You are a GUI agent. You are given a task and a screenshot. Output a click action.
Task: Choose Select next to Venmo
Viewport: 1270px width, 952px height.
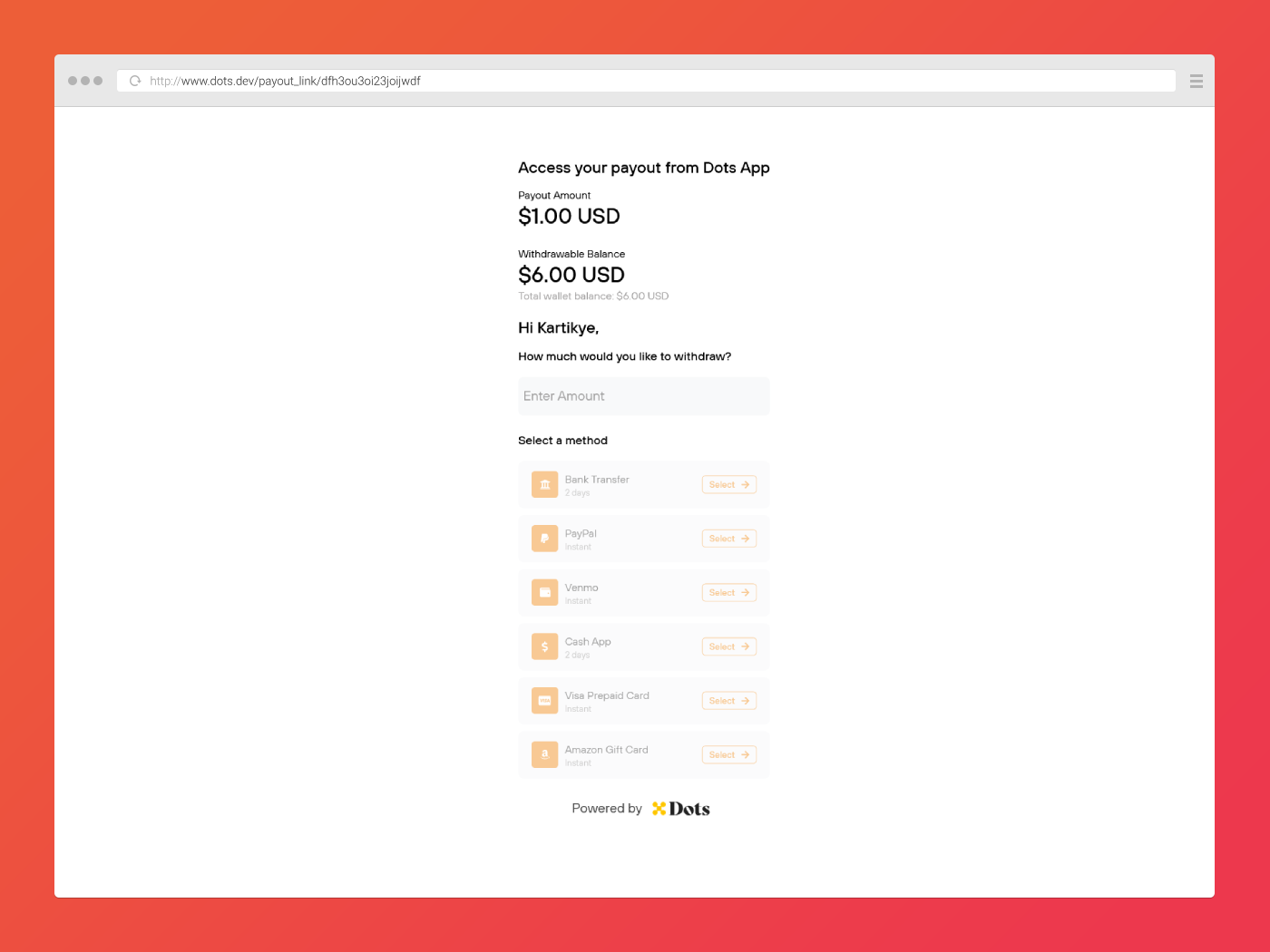pyautogui.click(x=728, y=593)
